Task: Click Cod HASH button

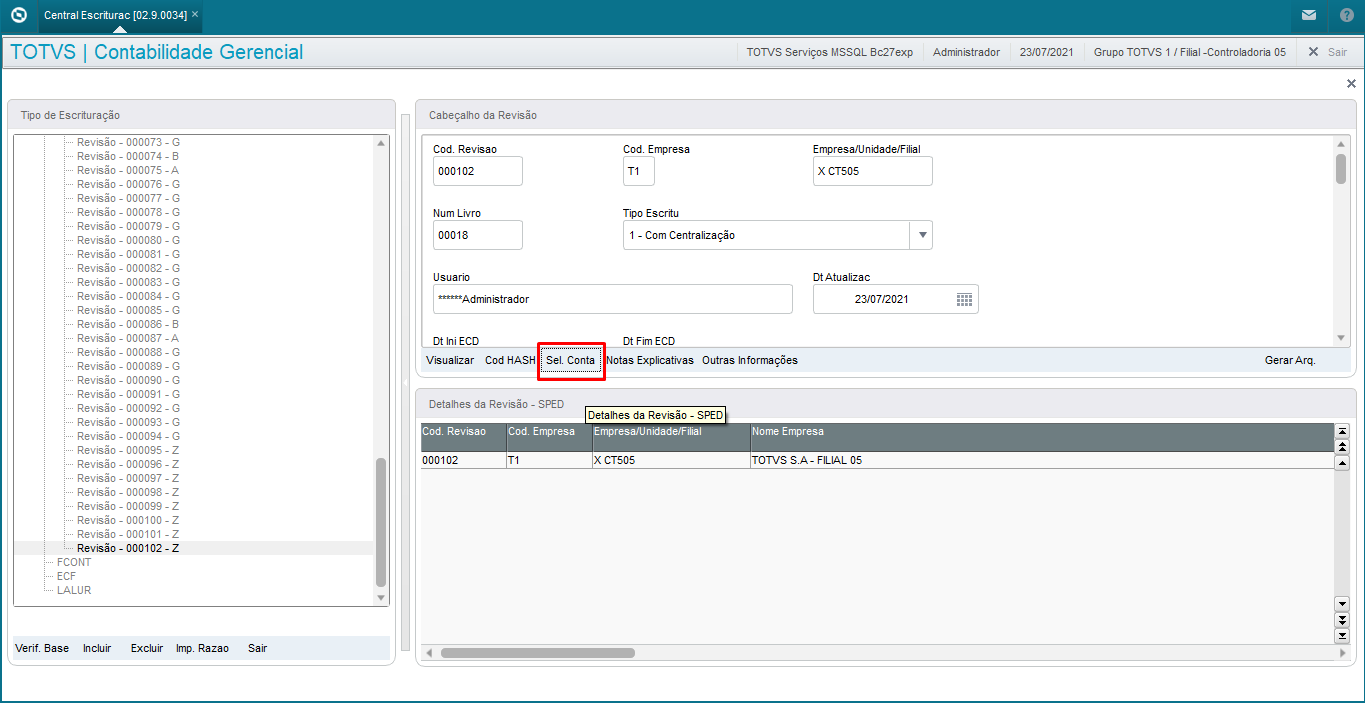Action: [510, 360]
